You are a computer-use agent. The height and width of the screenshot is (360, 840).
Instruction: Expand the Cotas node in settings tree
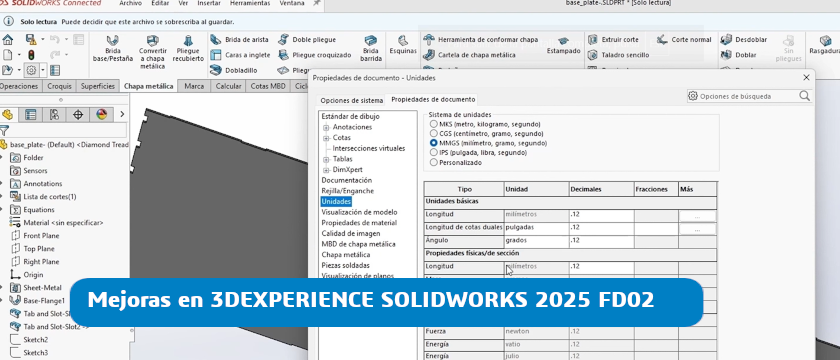[326, 138]
